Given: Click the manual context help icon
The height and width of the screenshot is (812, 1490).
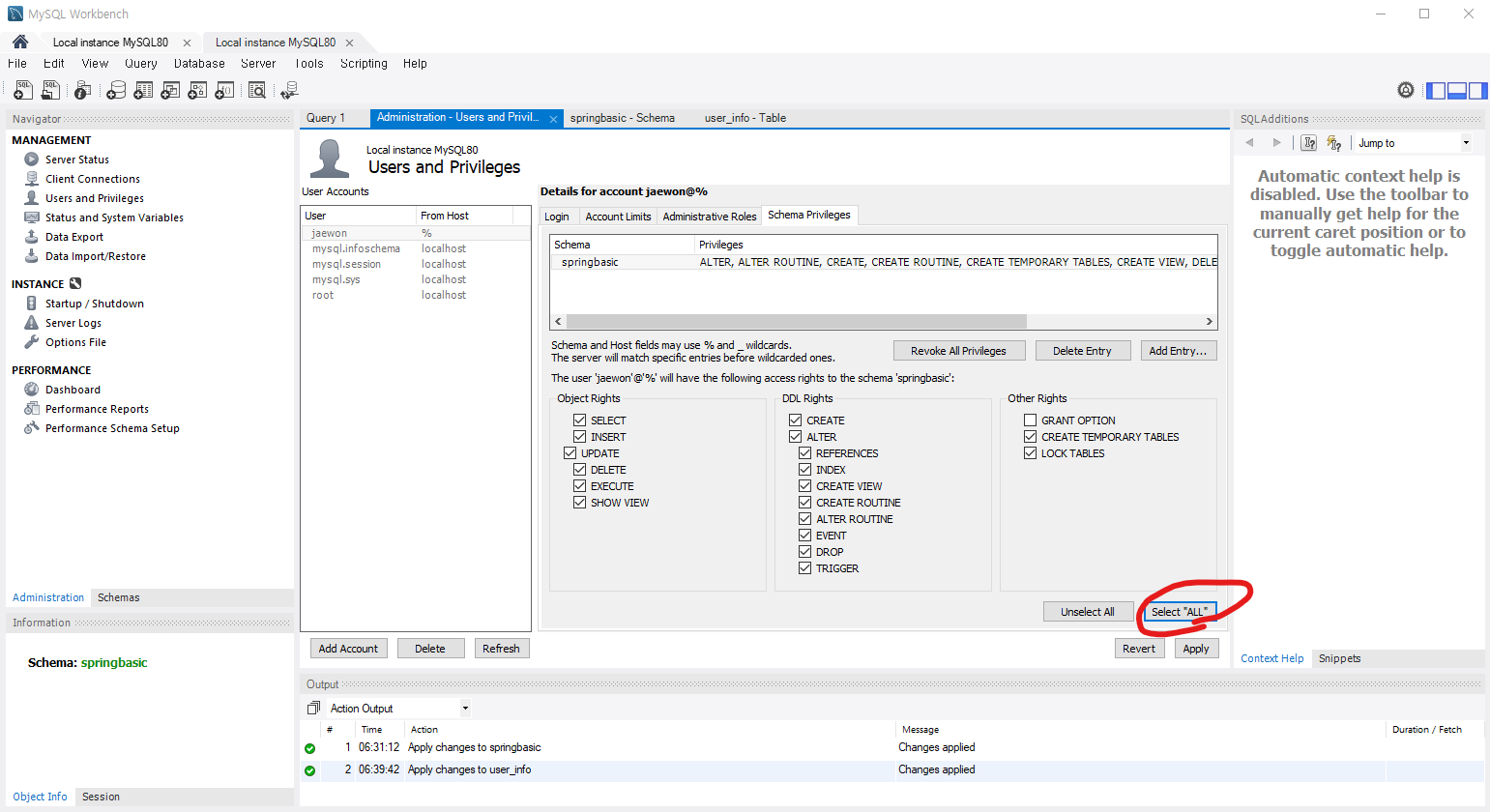Looking at the screenshot, I should pos(1309,143).
